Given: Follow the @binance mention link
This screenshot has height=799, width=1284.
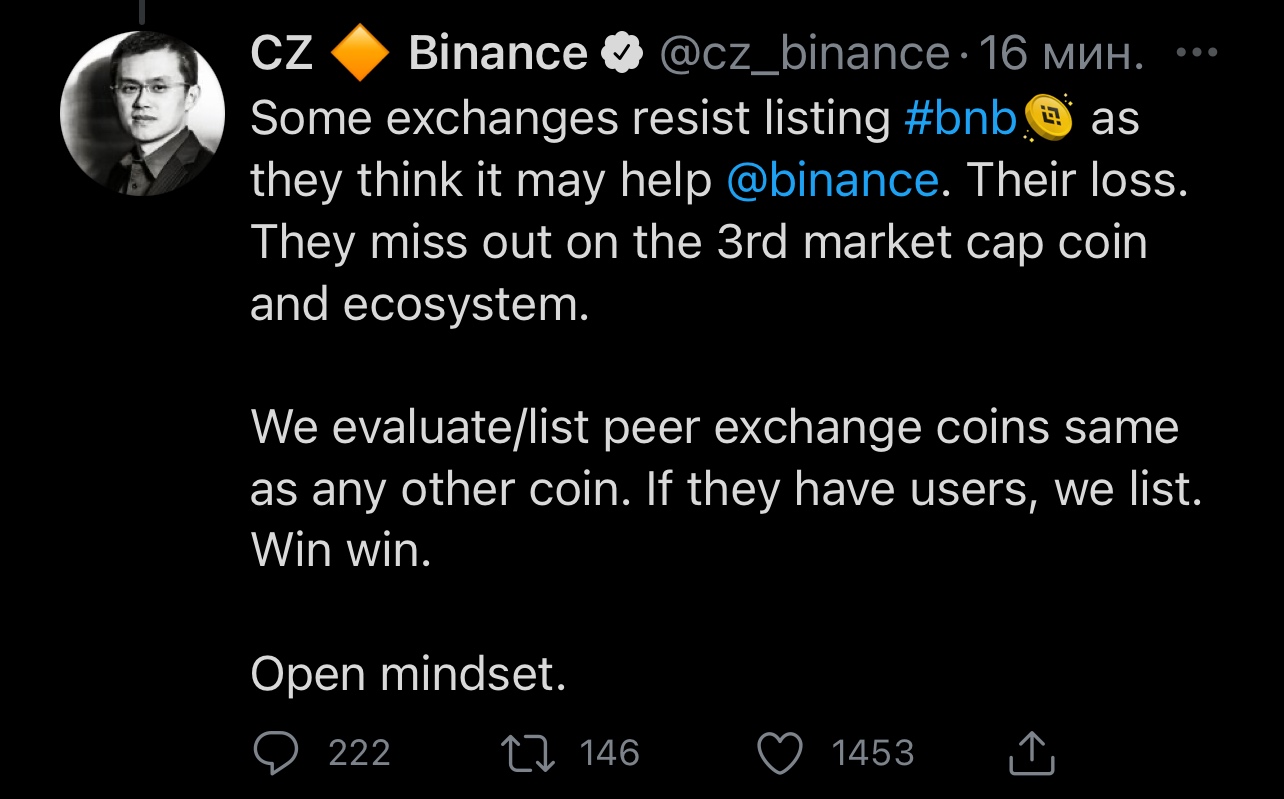Looking at the screenshot, I should click(832, 181).
